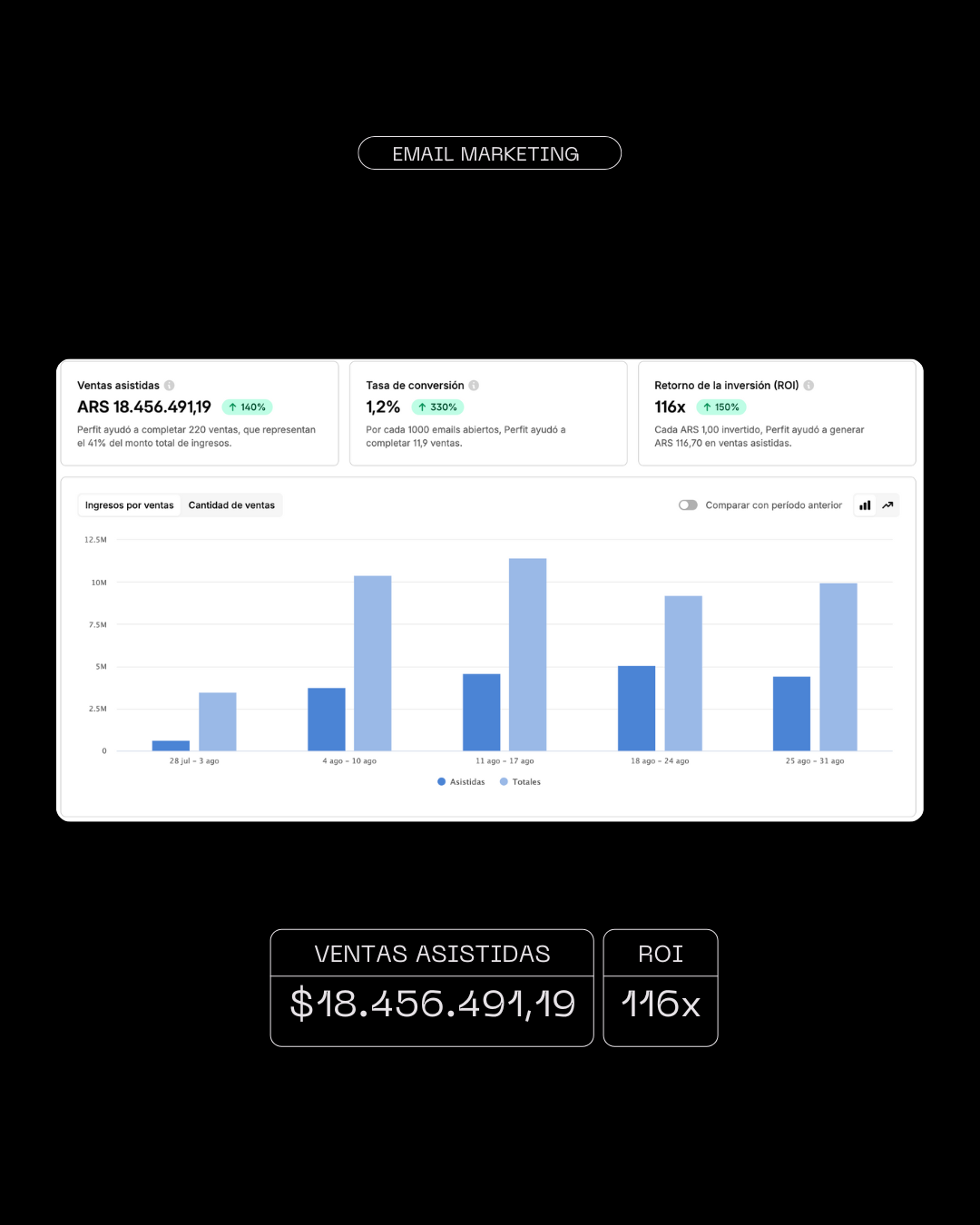Click the 150% ROI growth badge
This screenshot has width=980, height=1225.
721,407
